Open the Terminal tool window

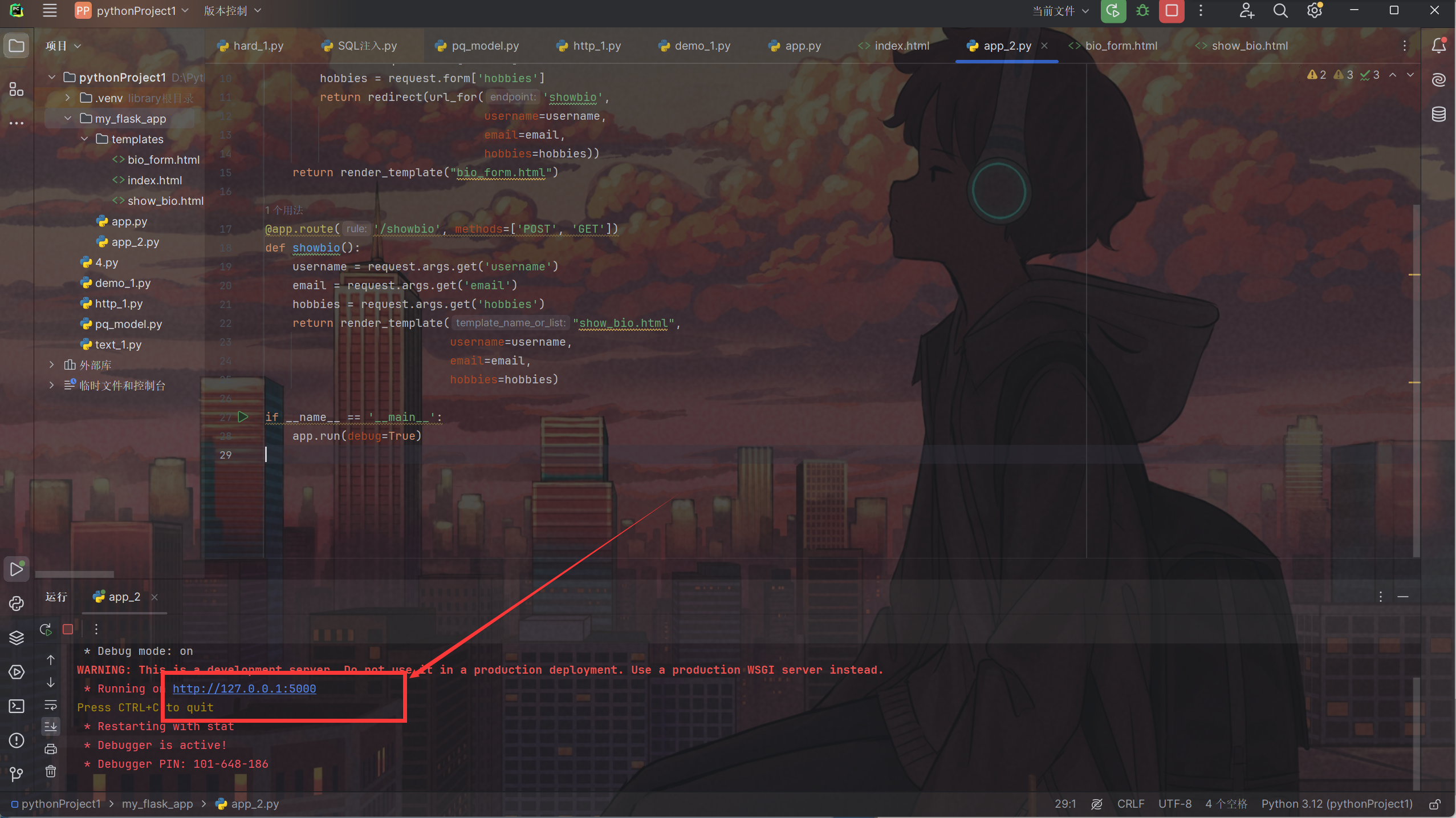click(17, 706)
